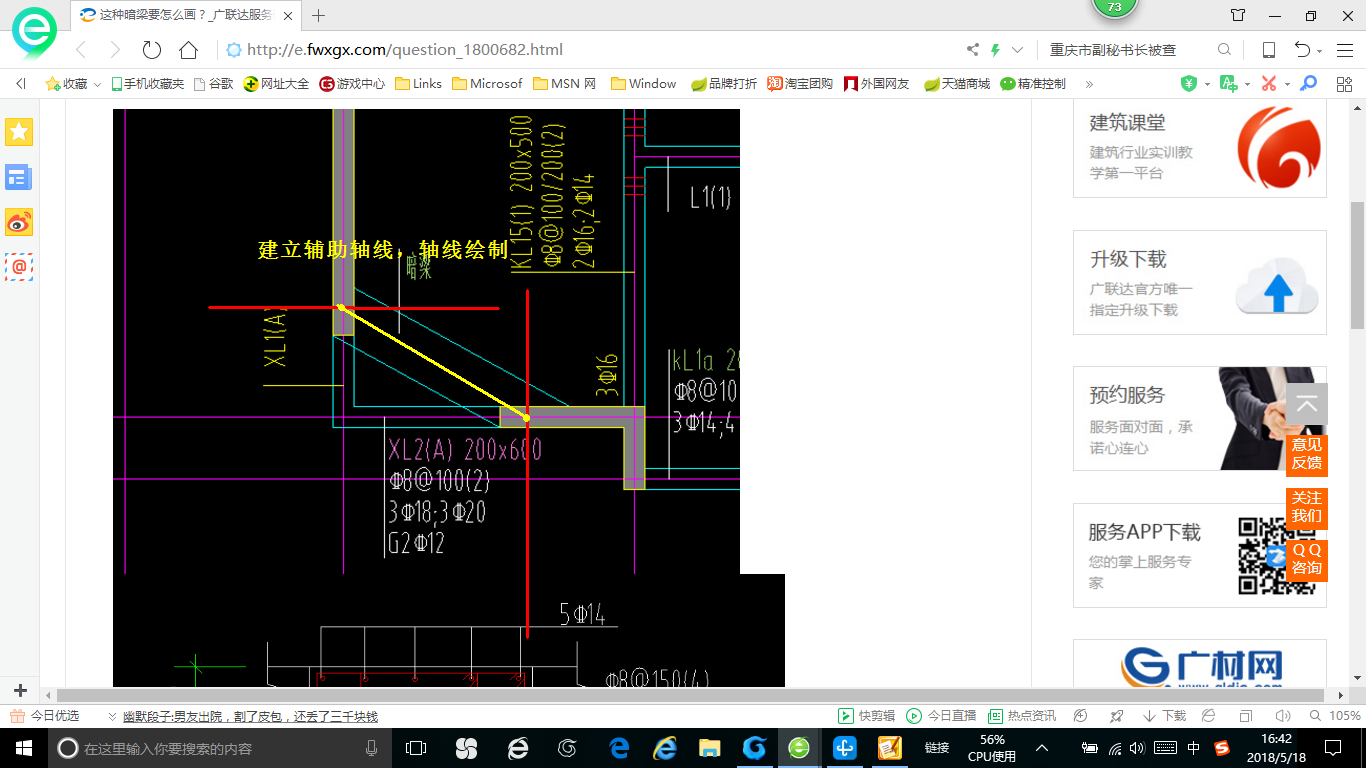Viewport: 1366px width, 768px height.
Task: Click the back-to-top arrow button
Action: (x=1307, y=405)
